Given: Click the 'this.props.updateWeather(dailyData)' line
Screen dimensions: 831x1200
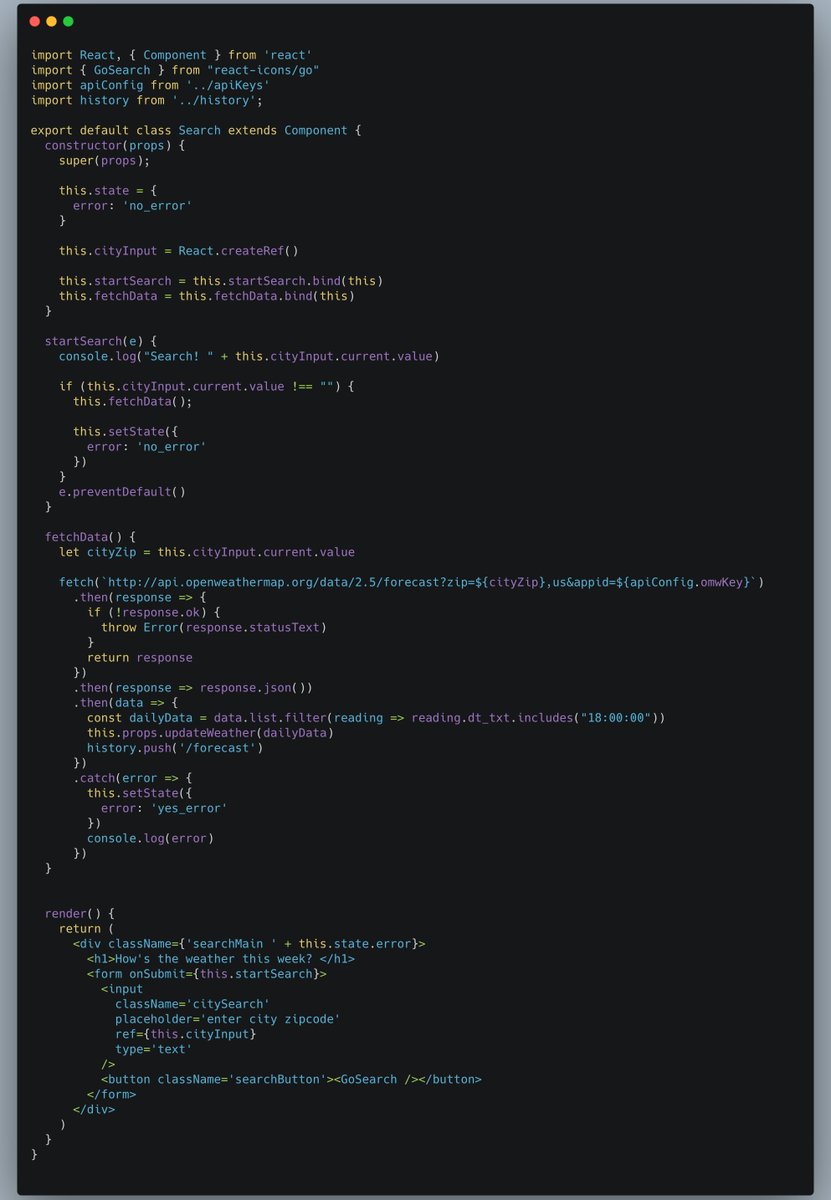Looking at the screenshot, I should [x=210, y=733].
